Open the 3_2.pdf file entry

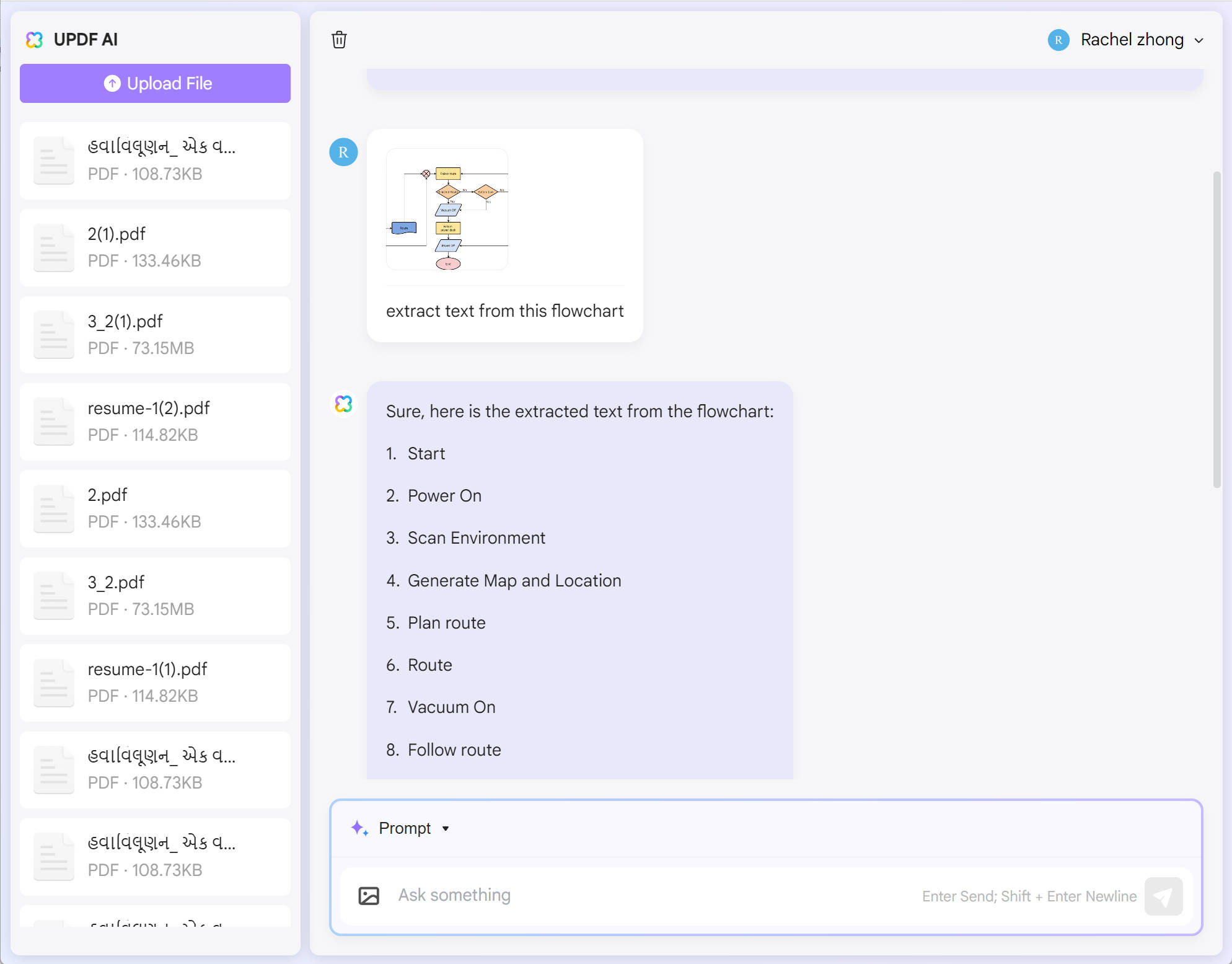(x=155, y=596)
